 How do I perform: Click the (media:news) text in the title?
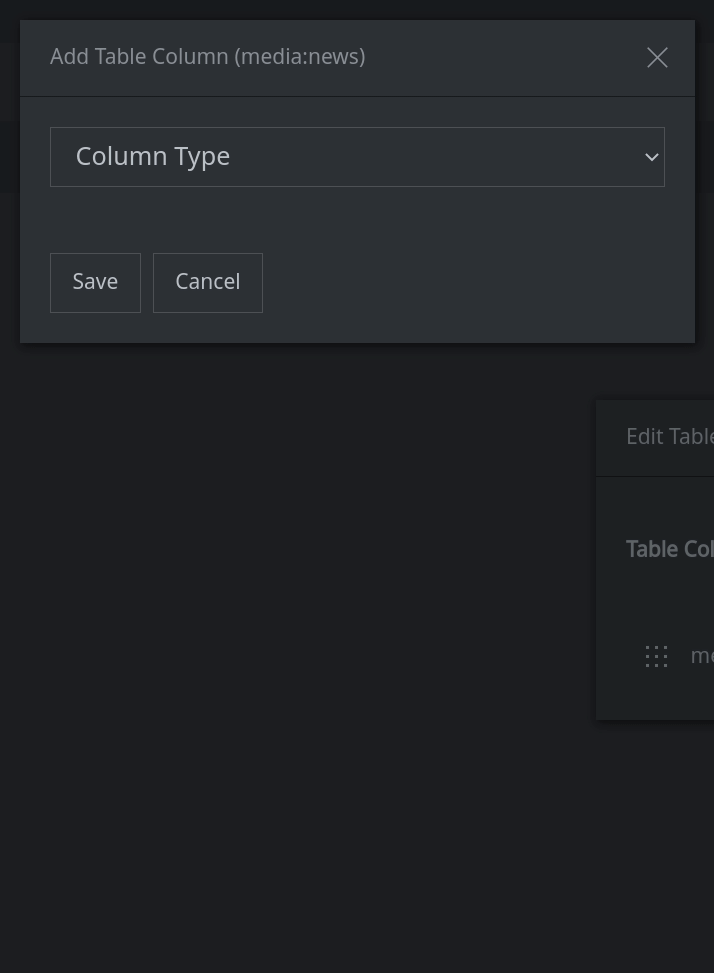[300, 57]
